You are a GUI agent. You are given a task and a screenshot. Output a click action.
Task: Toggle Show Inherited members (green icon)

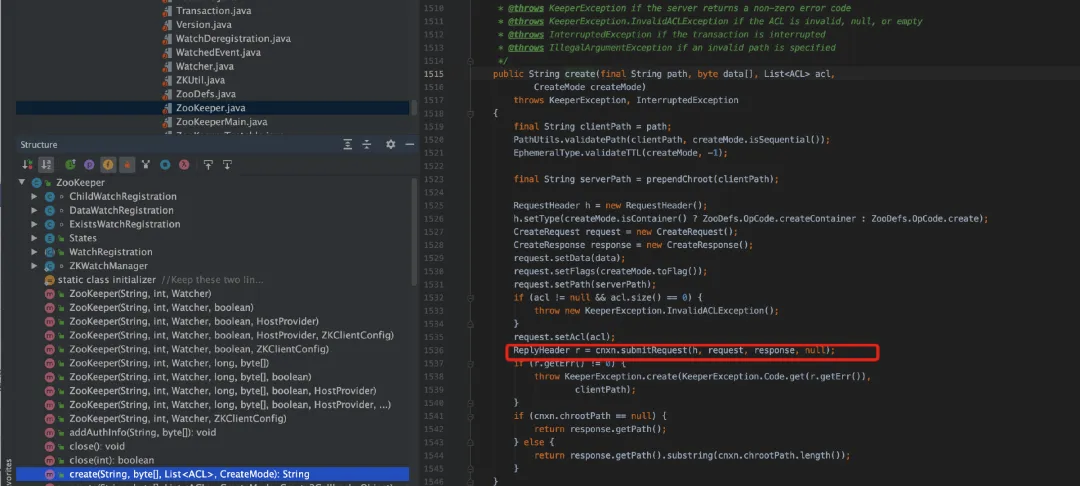tap(70, 165)
